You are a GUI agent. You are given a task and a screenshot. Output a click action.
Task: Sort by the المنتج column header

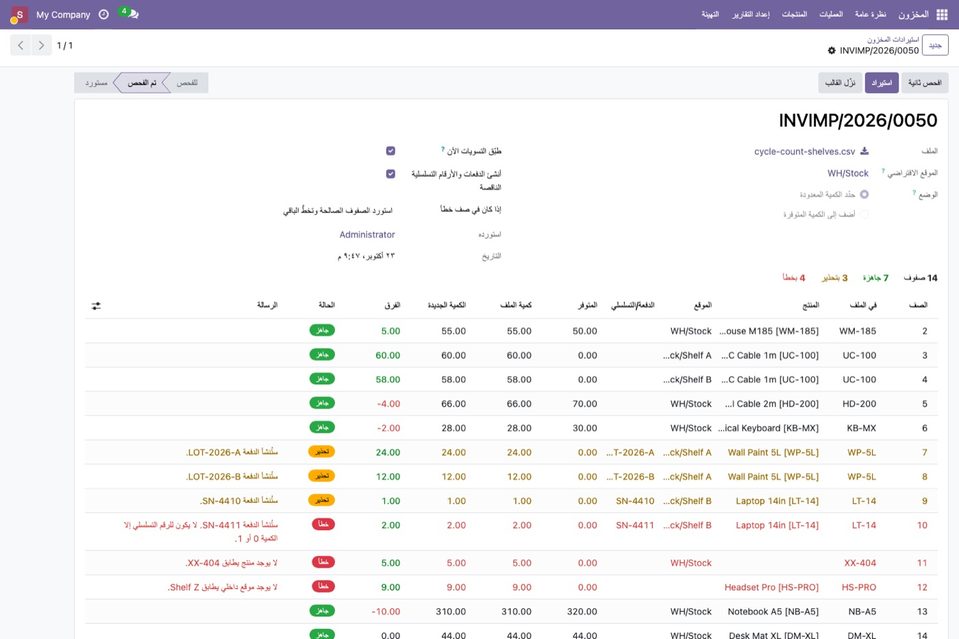pyautogui.click(x=810, y=305)
